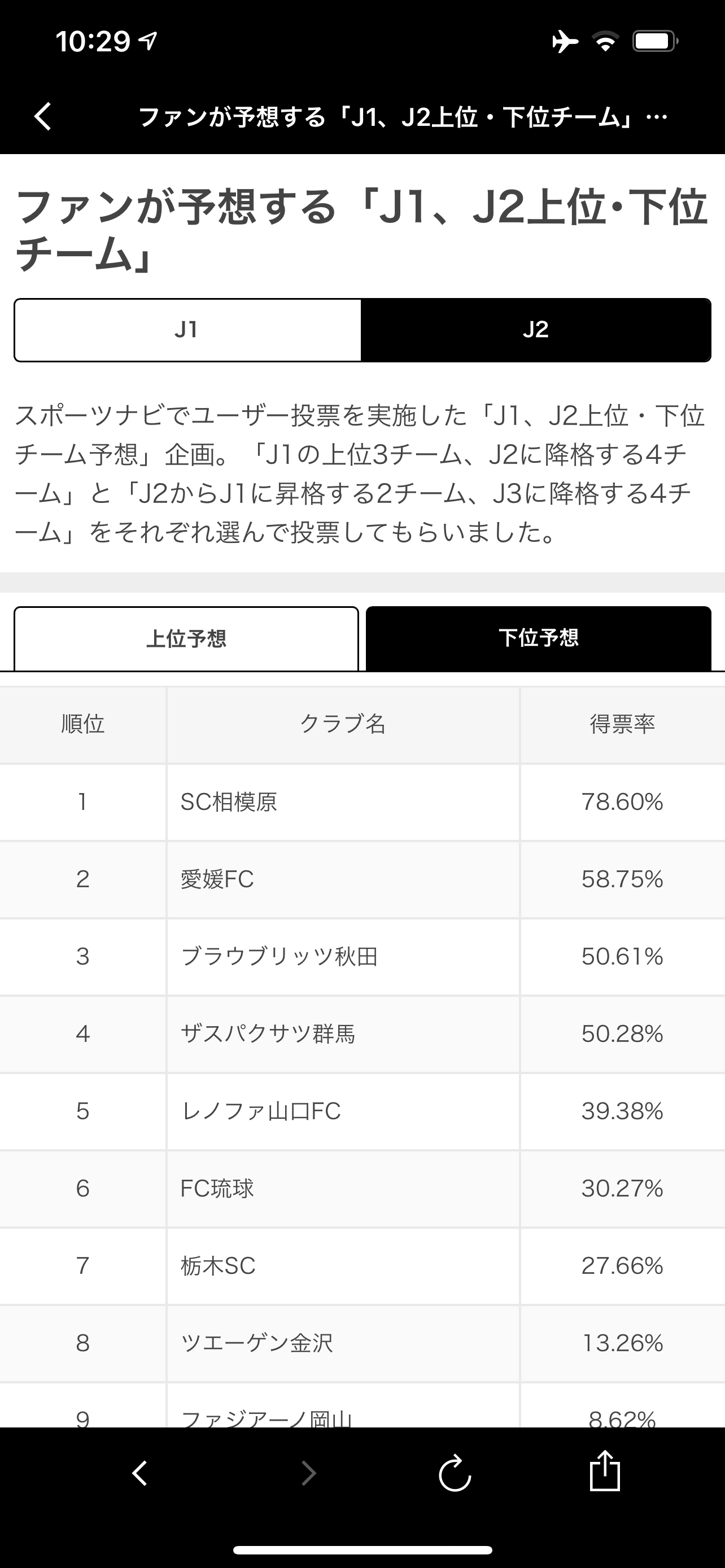Reload the page with refresh icon
725x1568 pixels.
coord(455,1473)
